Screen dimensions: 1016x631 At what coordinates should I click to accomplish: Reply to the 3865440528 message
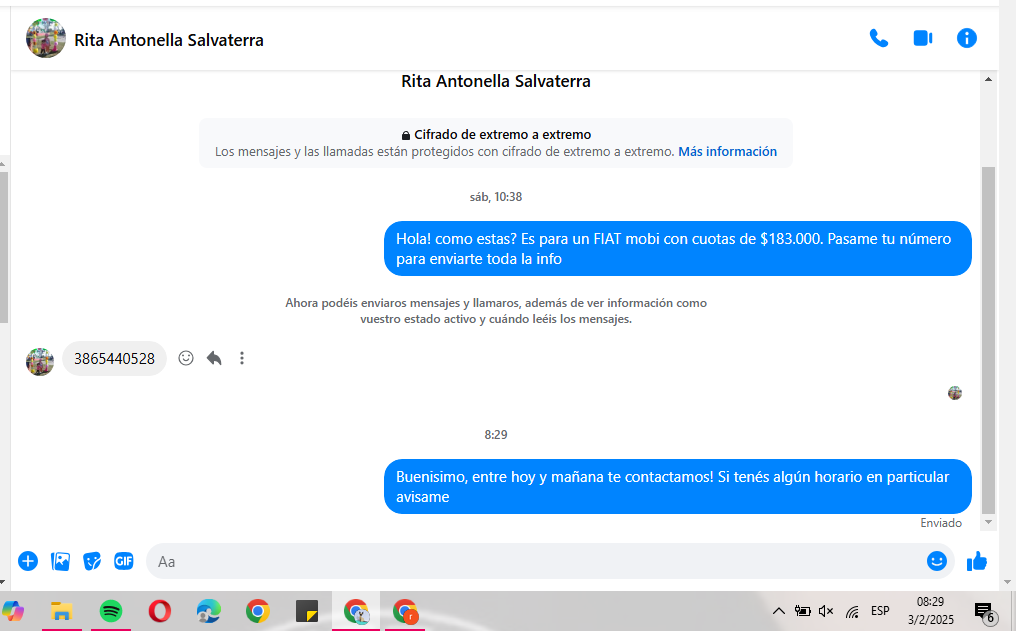pos(214,358)
